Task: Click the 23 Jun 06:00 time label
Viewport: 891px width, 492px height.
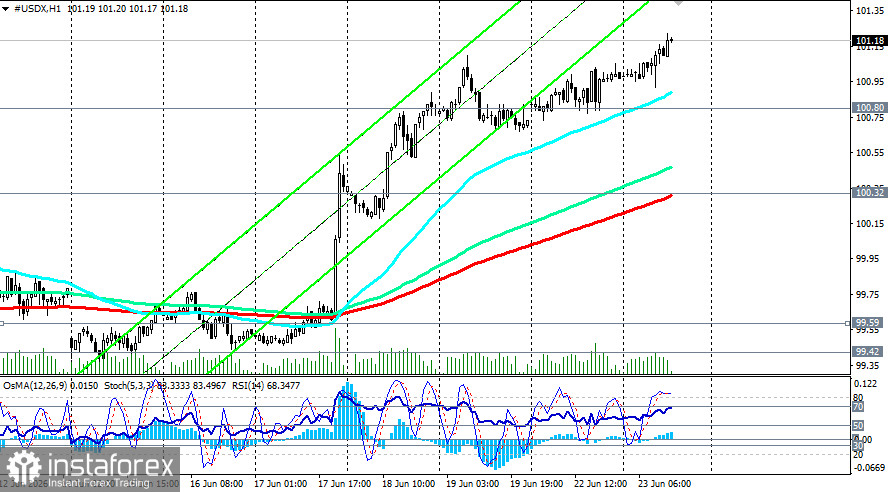Action: 665,484
